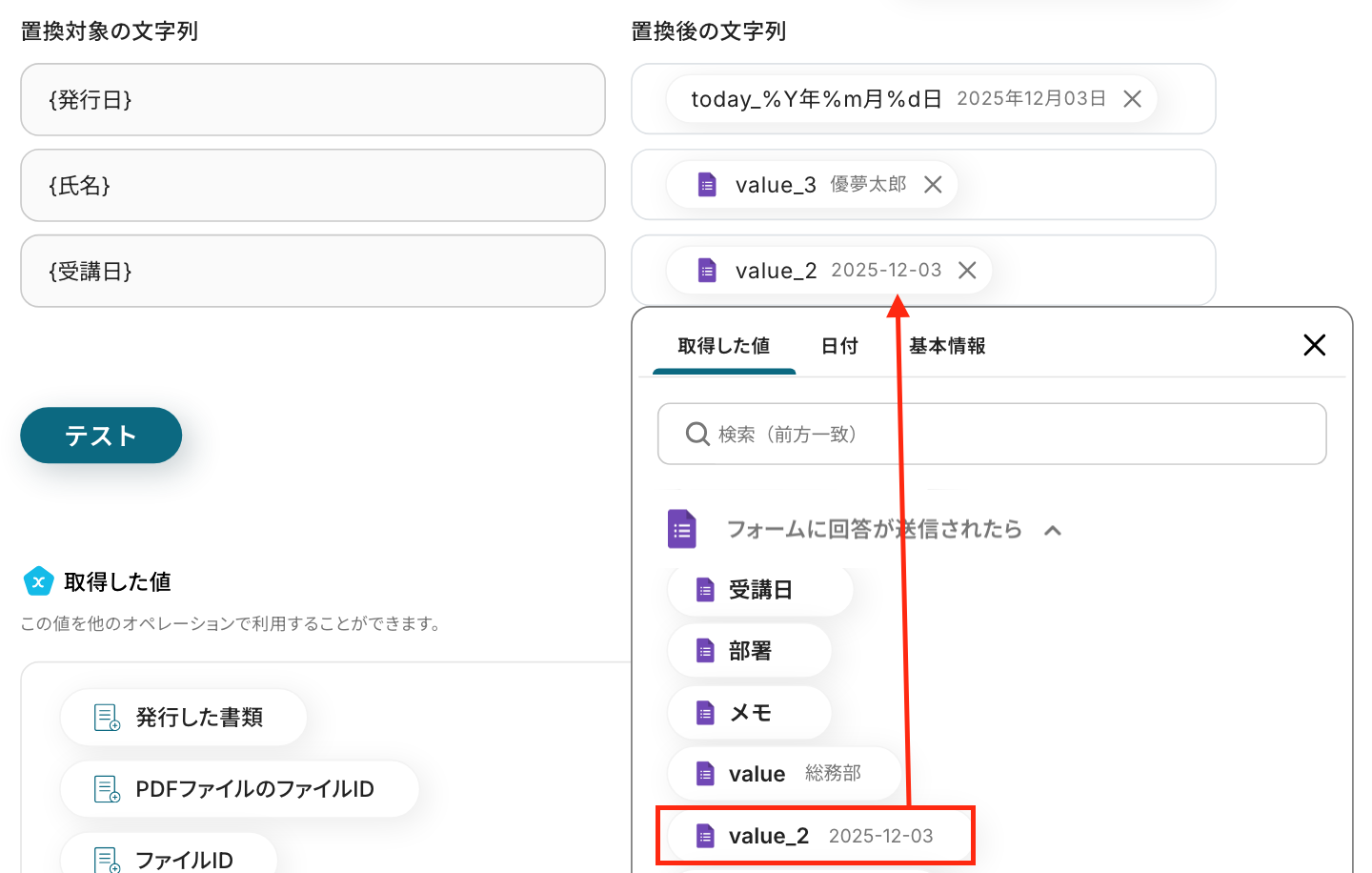This screenshot has width=1372, height=873.
Task: Switch to the 日付 tab
Action: click(x=839, y=346)
